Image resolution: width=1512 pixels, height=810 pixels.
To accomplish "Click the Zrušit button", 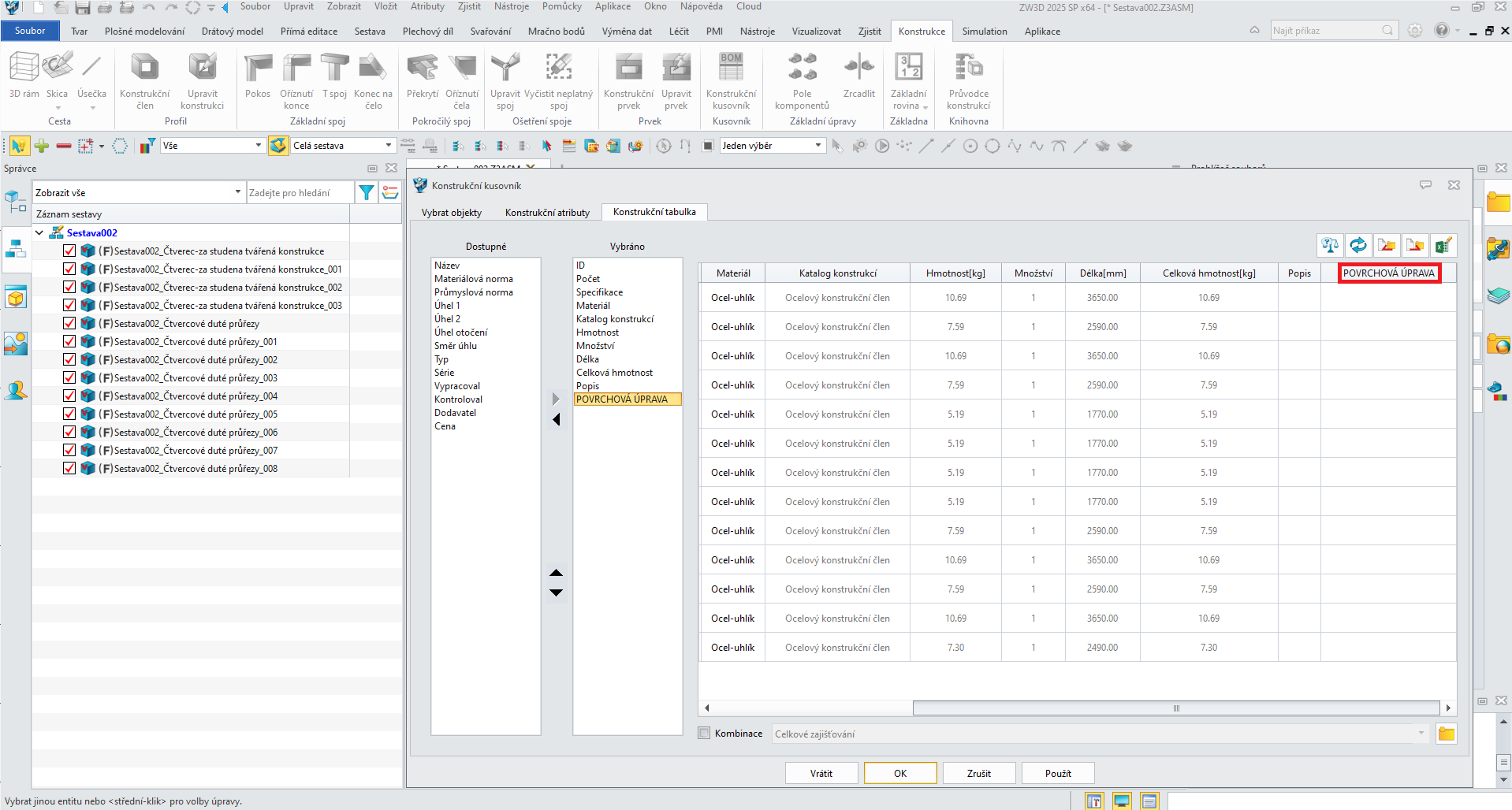I will [x=979, y=773].
